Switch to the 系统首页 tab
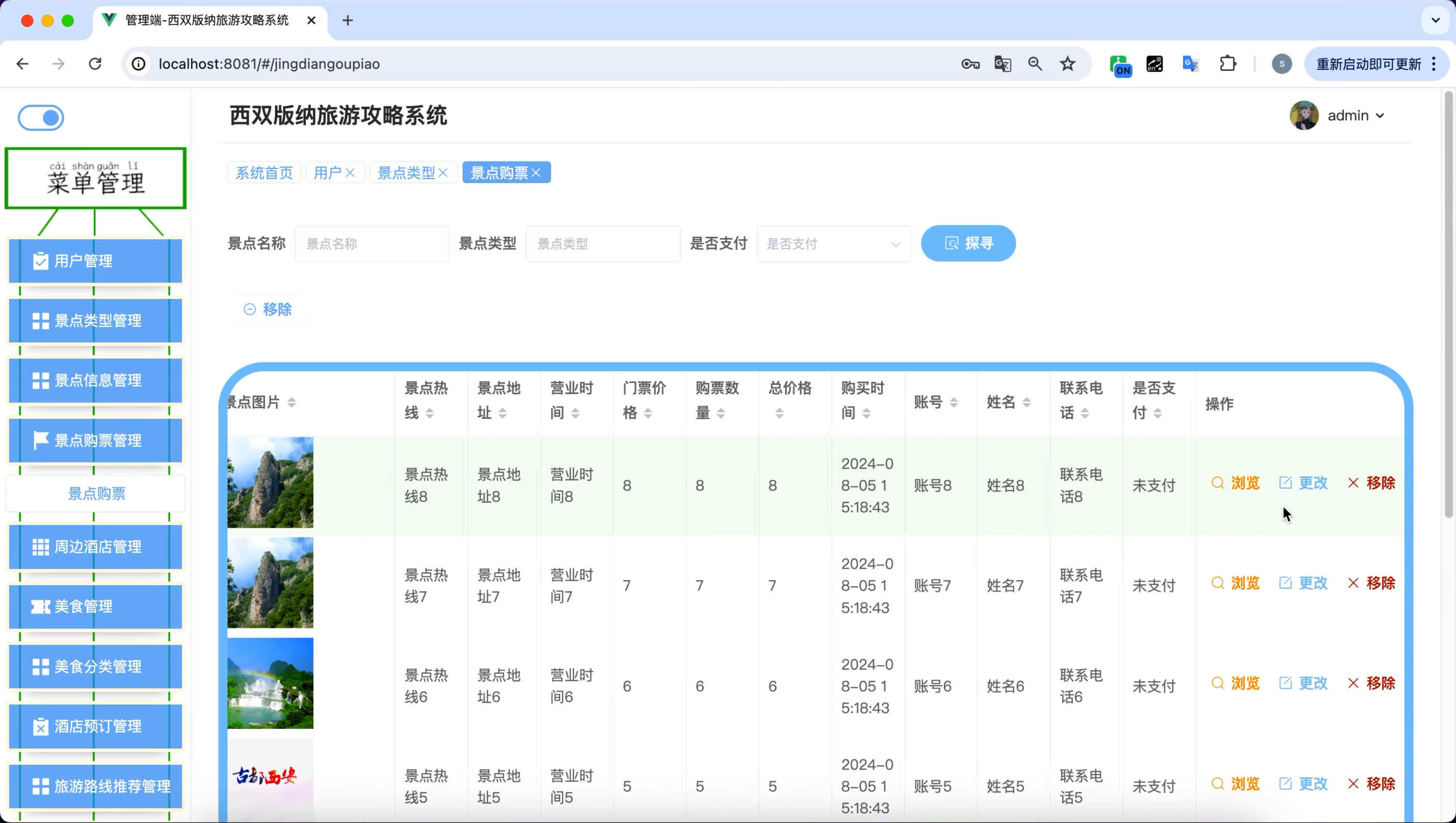The width and height of the screenshot is (1456, 823). [264, 173]
